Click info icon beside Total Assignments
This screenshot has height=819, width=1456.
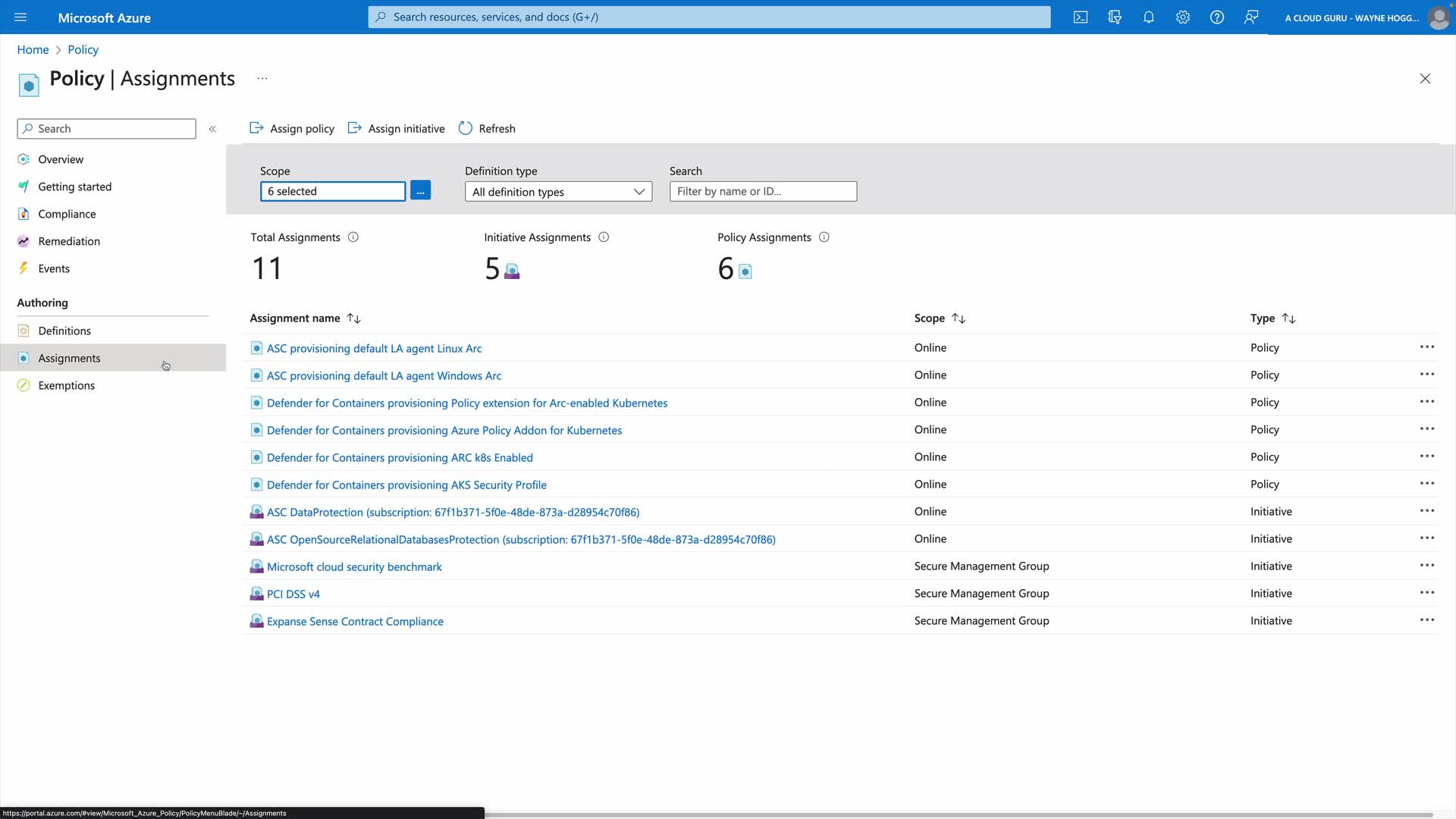[353, 237]
